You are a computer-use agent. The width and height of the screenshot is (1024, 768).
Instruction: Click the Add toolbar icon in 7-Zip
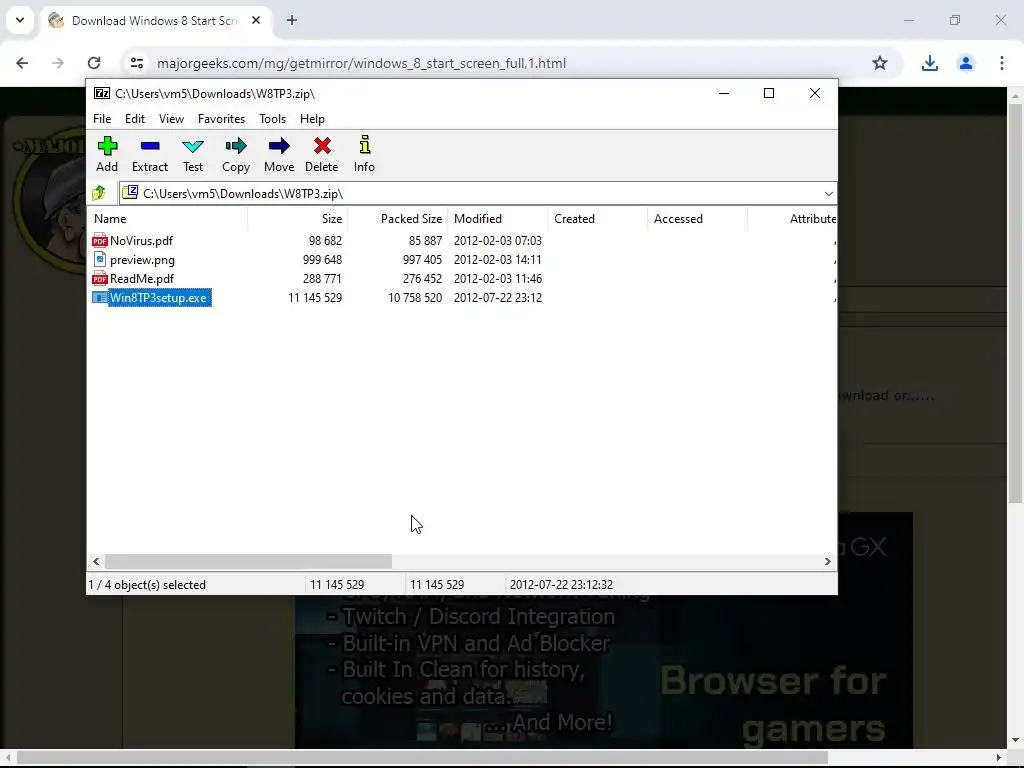107,146
